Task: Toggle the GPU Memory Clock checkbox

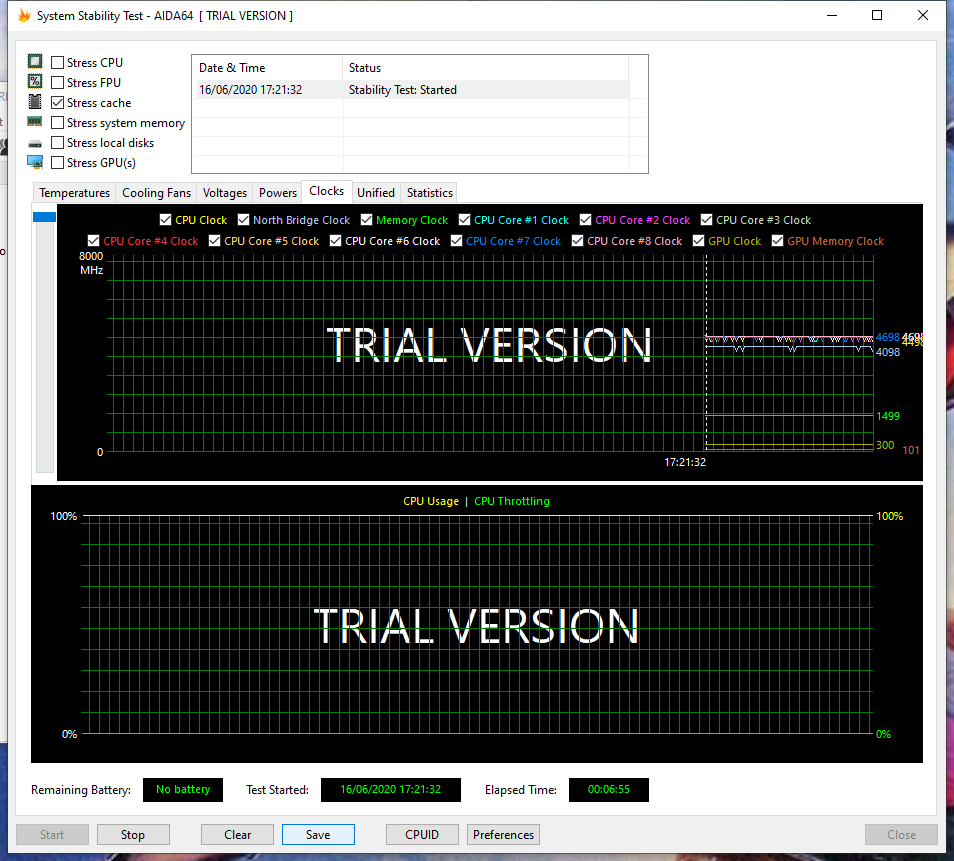Action: click(778, 241)
